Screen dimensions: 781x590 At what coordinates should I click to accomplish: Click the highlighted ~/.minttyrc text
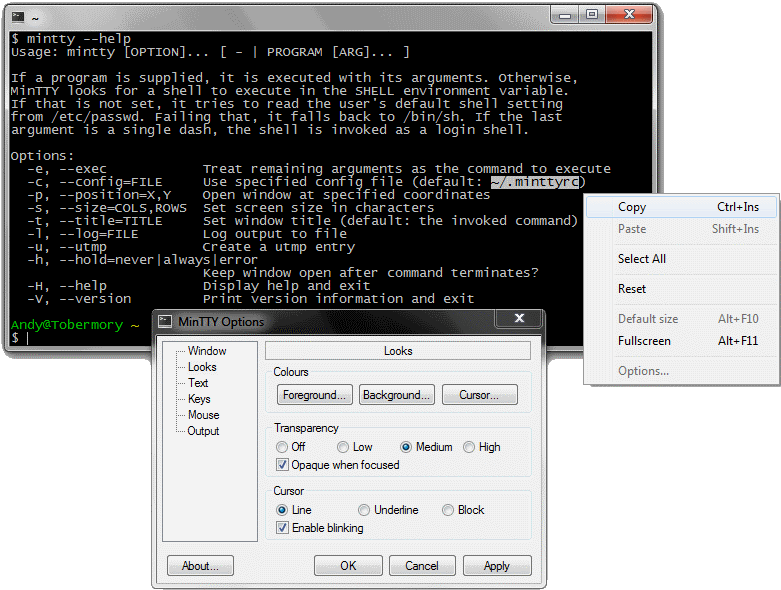click(x=534, y=182)
